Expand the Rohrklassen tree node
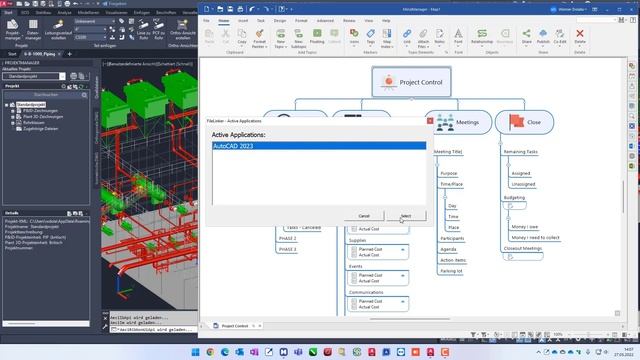Screen dimensions: 640x360 (13, 123)
